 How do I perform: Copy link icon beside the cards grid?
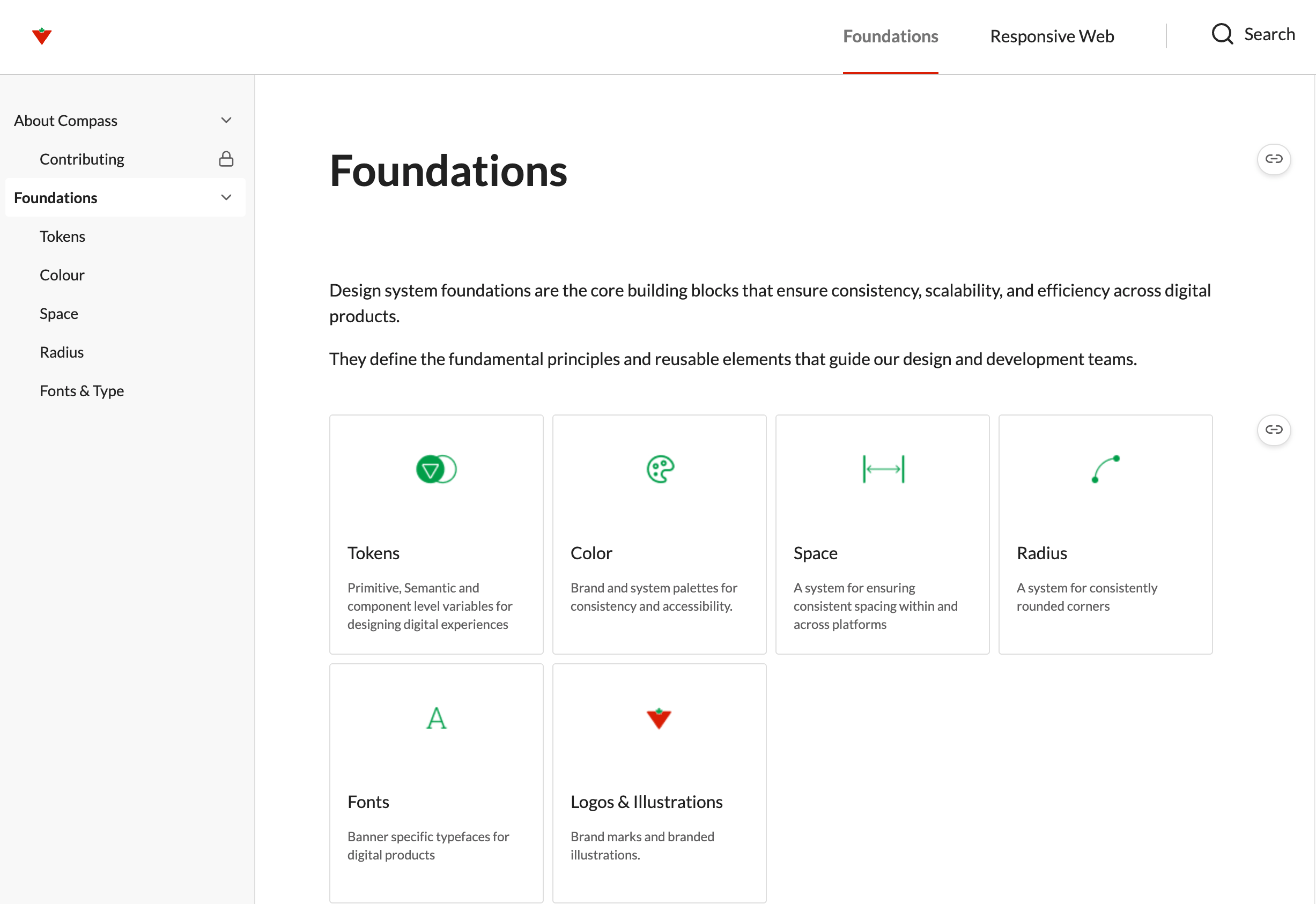[1274, 430]
